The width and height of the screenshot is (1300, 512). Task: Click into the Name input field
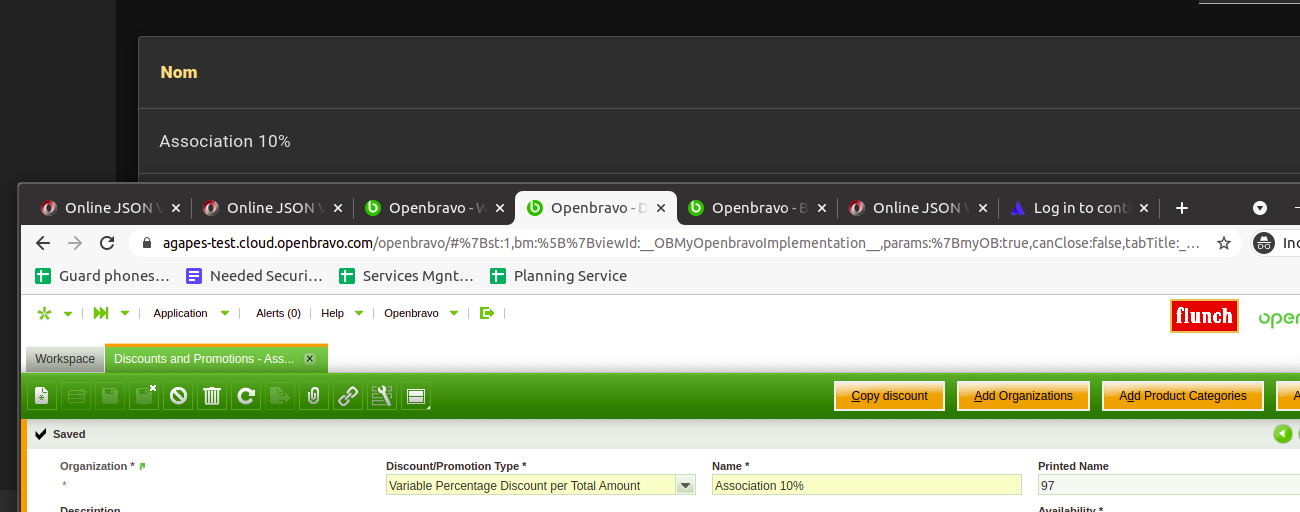click(x=866, y=485)
